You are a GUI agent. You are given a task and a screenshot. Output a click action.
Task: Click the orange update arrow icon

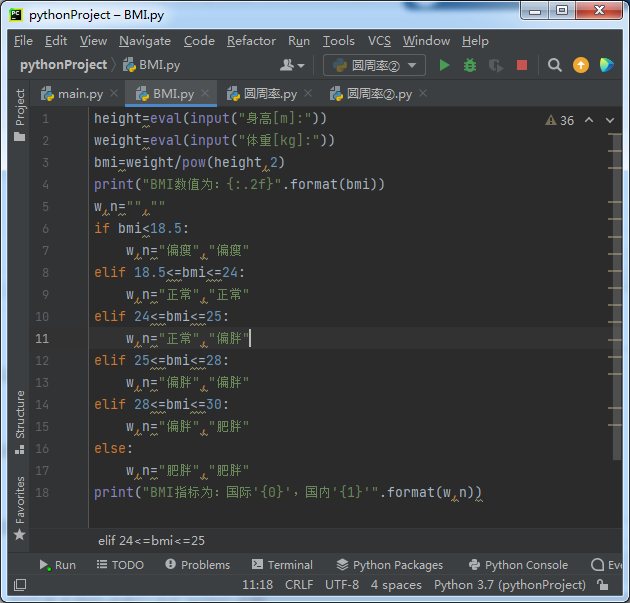581,65
